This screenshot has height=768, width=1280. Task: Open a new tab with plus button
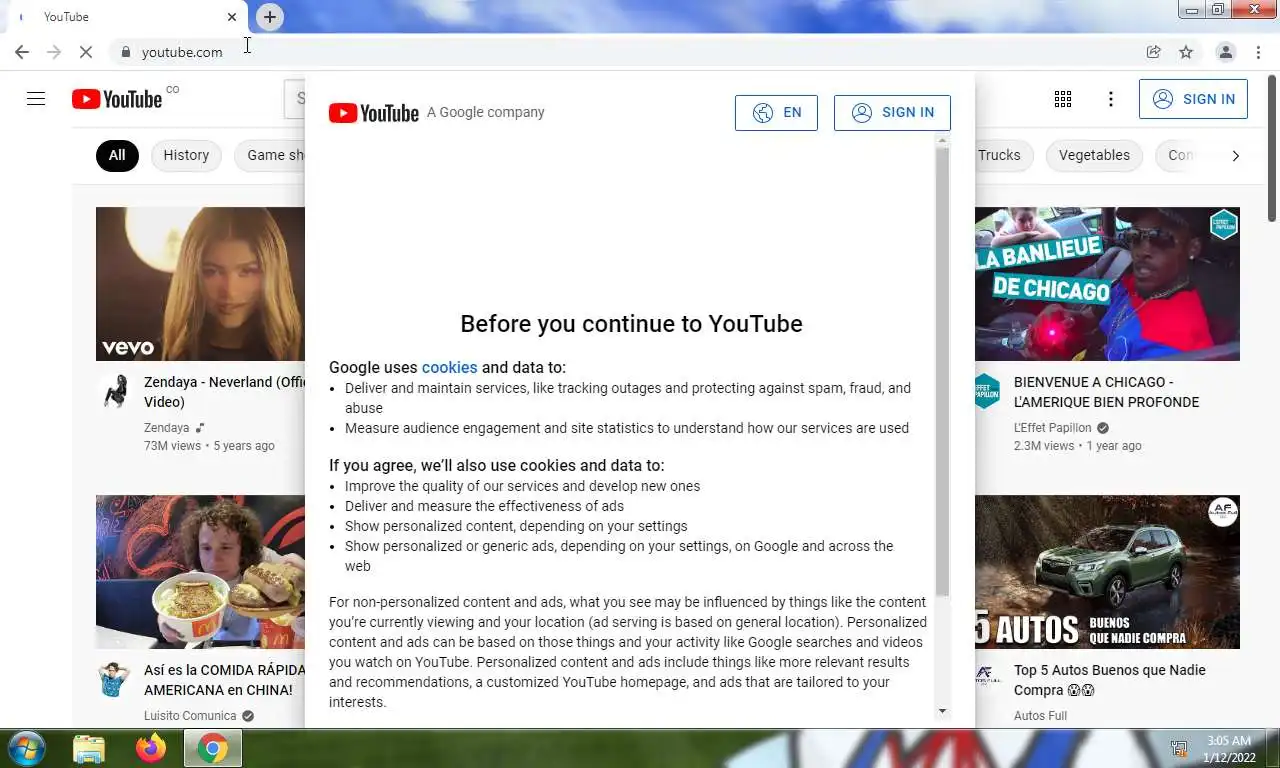[270, 17]
